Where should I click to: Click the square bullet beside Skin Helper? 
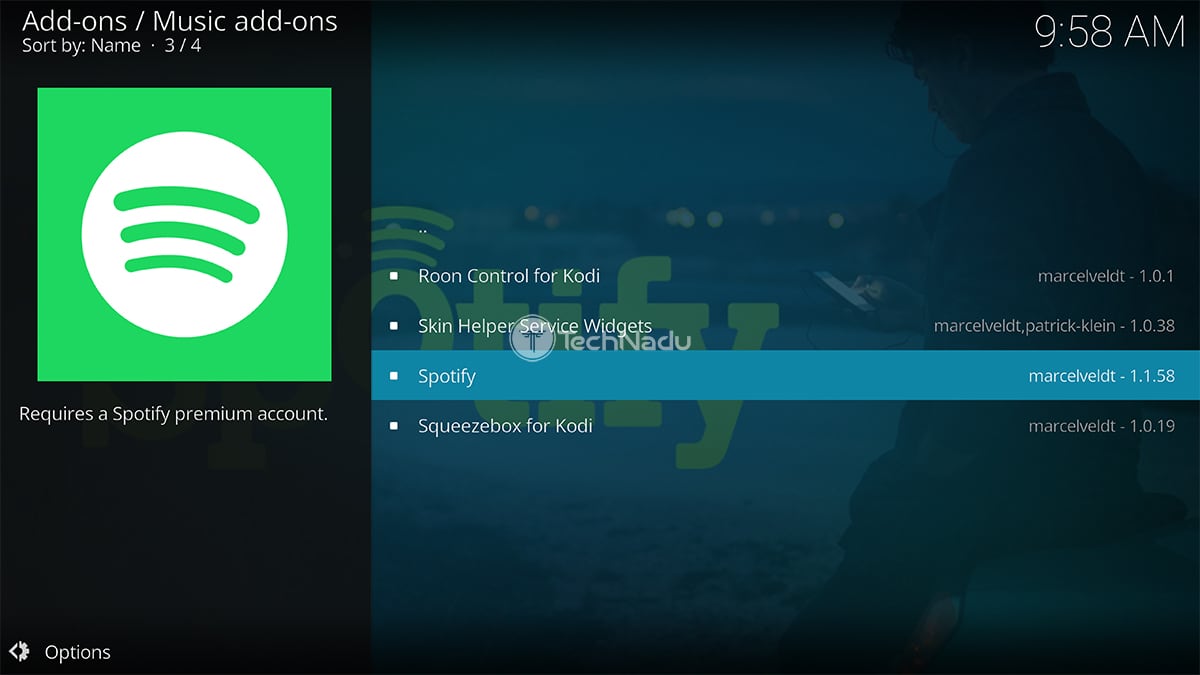coord(394,326)
